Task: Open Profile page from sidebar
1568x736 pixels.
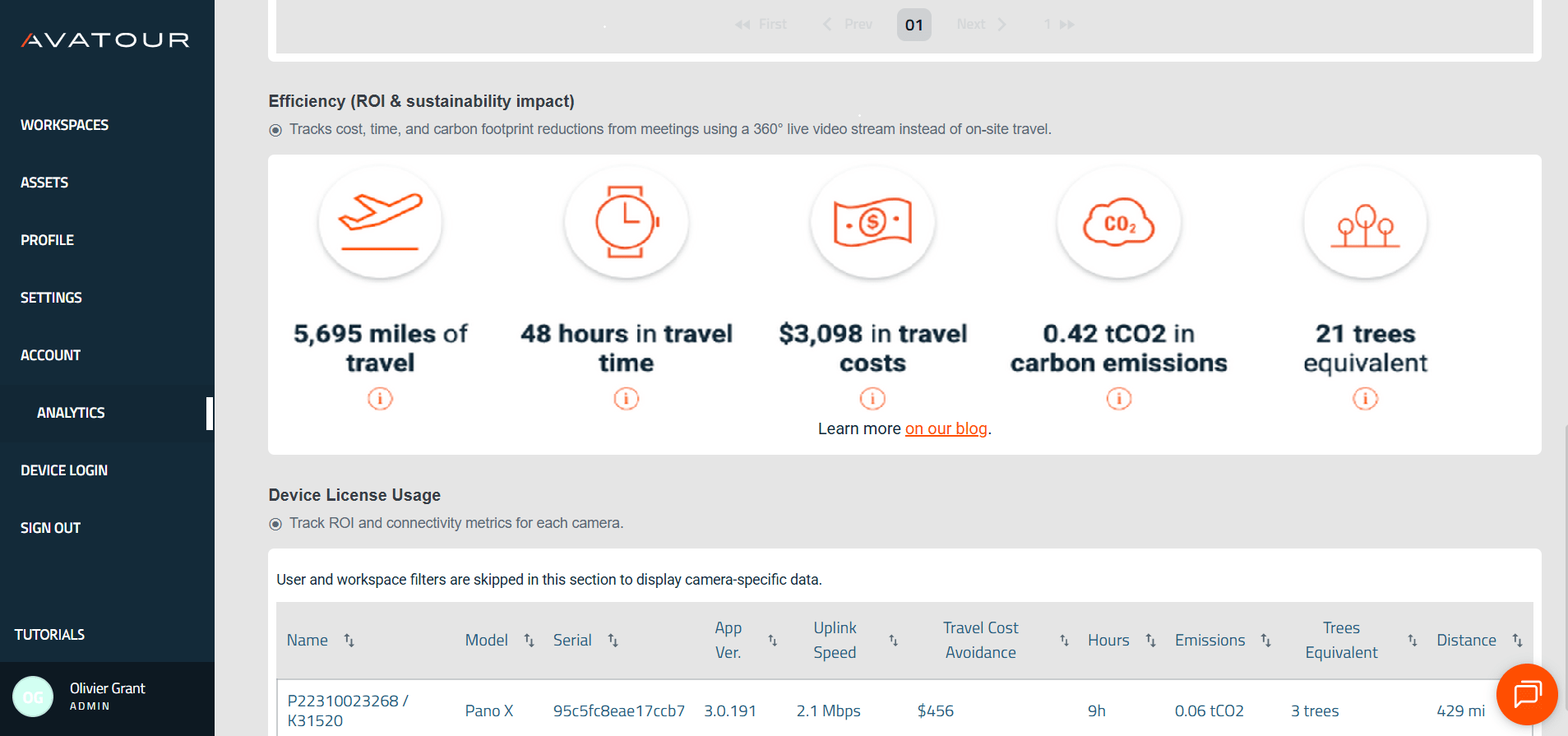Action: pos(47,240)
